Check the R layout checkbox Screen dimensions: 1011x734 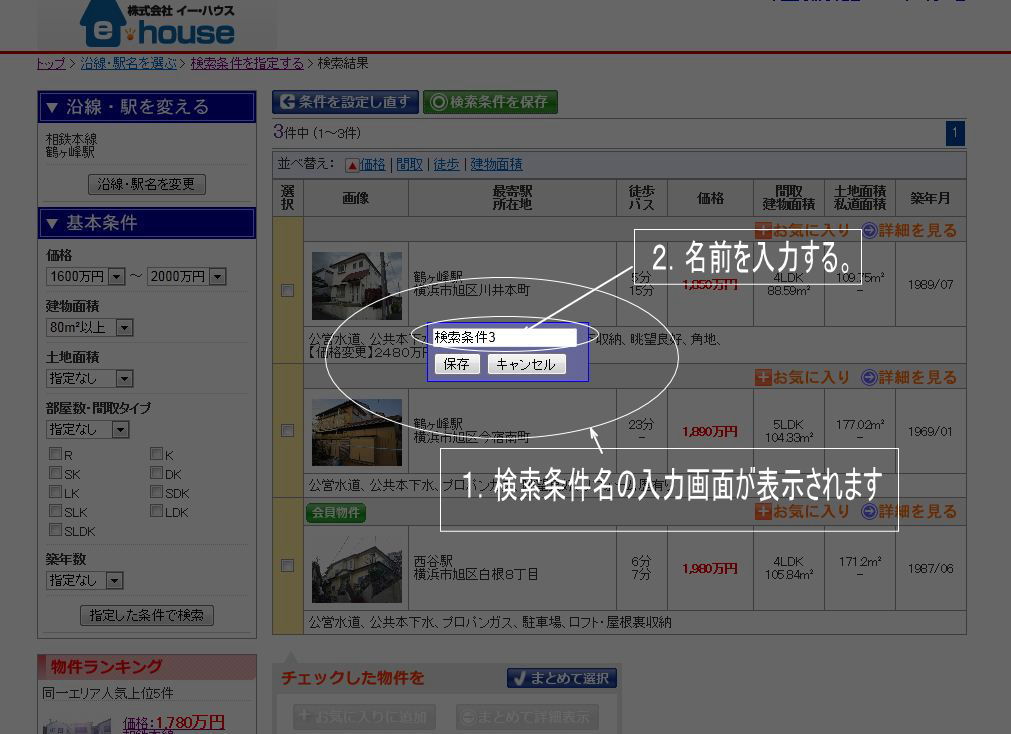pos(55,453)
